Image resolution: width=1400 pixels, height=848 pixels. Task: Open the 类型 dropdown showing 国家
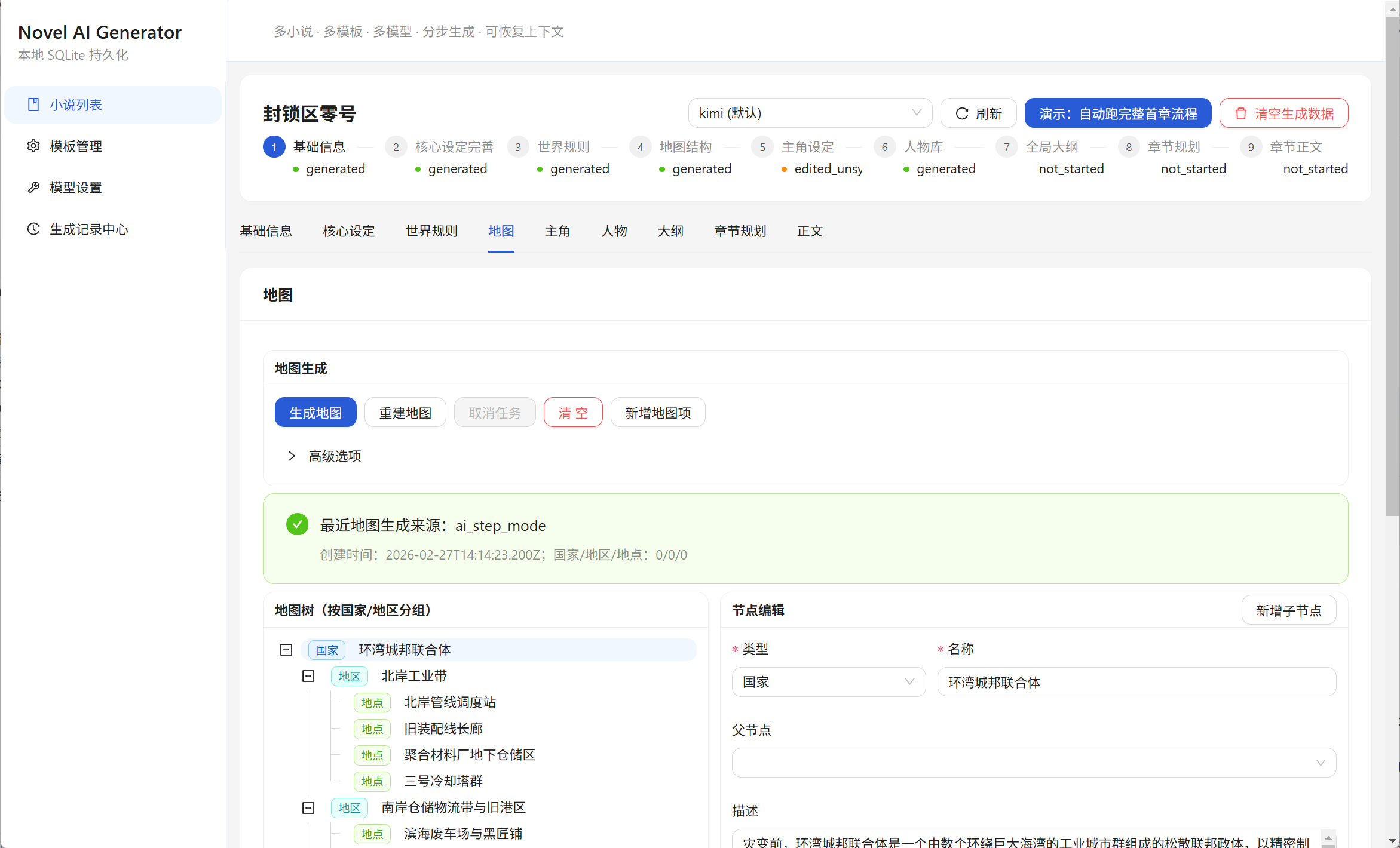(x=829, y=682)
